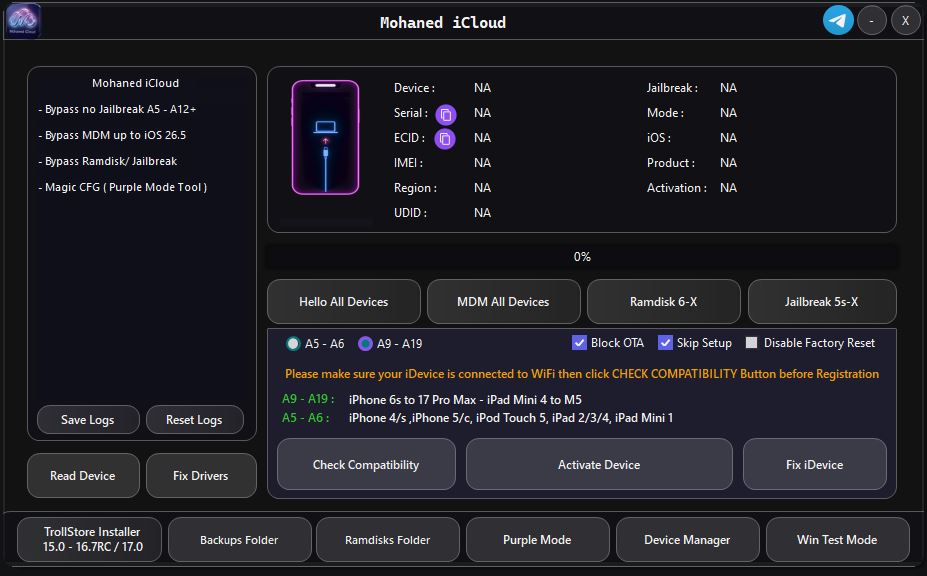Click the Mode value NA
Viewport: 927px width, 576px height.
click(x=728, y=113)
